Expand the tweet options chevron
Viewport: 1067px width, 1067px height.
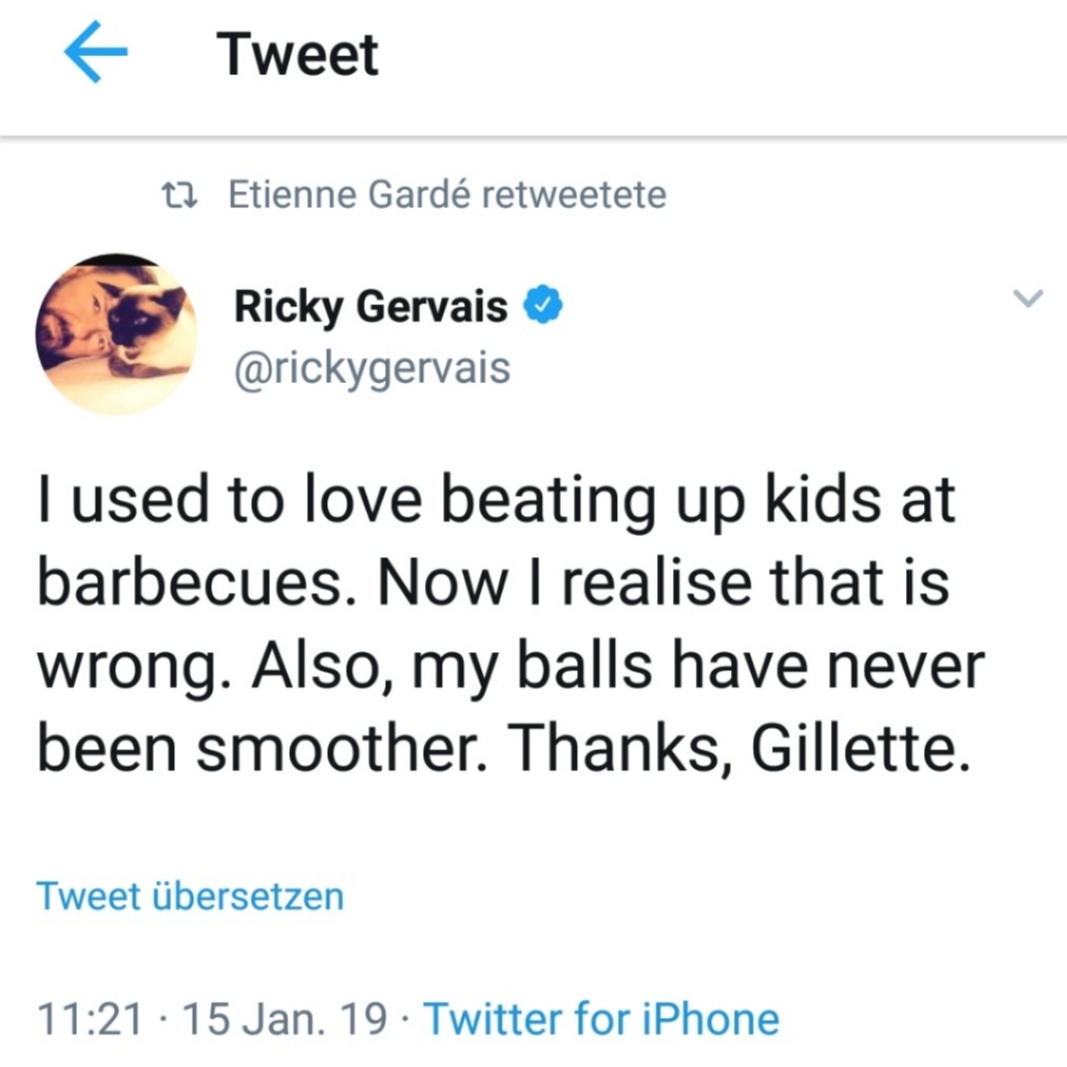1028,298
